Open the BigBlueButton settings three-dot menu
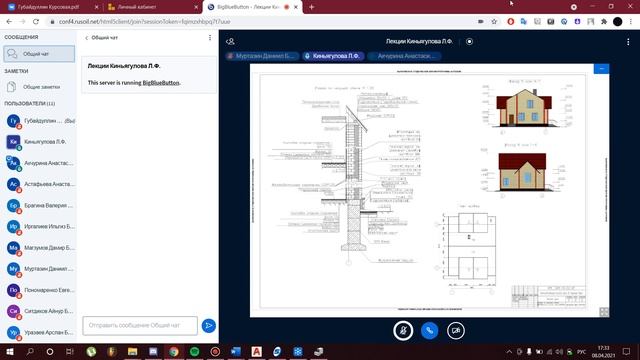This screenshot has height=360, width=640. click(x=628, y=42)
